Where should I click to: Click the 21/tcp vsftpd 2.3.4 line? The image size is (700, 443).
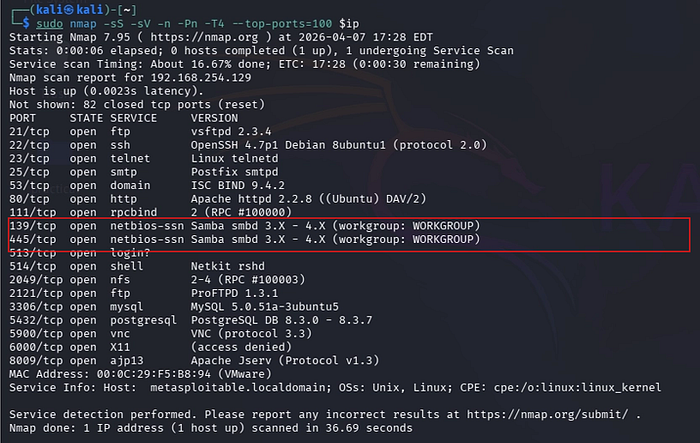[140, 132]
